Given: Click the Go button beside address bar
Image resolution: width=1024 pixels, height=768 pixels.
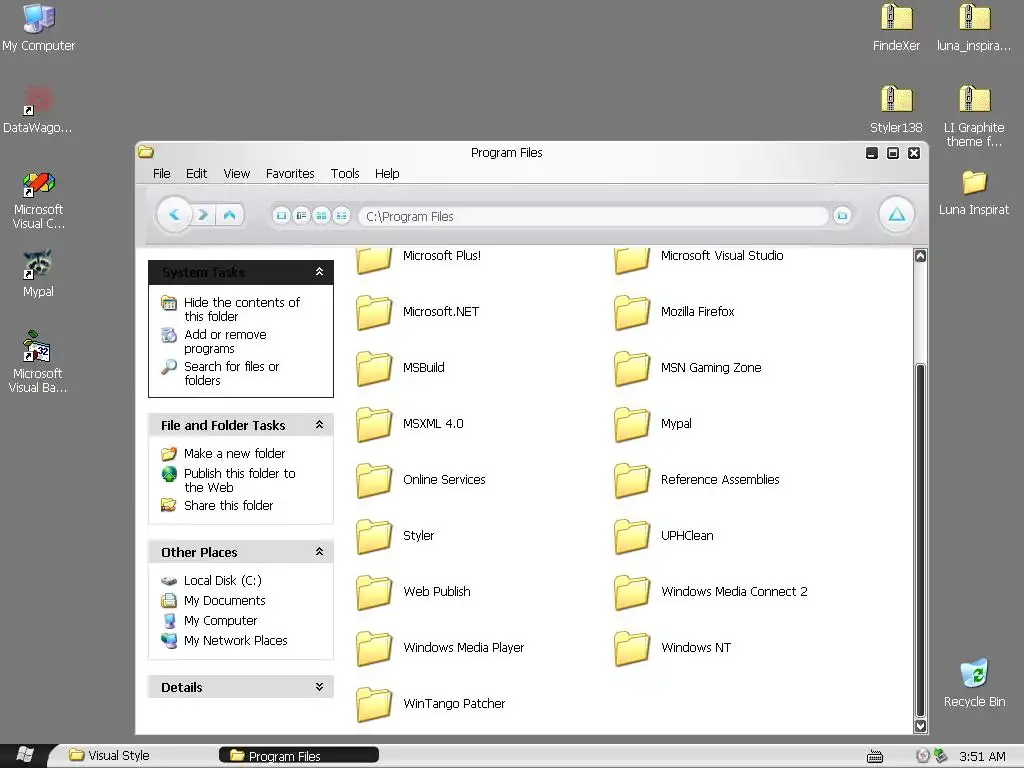Looking at the screenshot, I should pyautogui.click(x=842, y=216).
